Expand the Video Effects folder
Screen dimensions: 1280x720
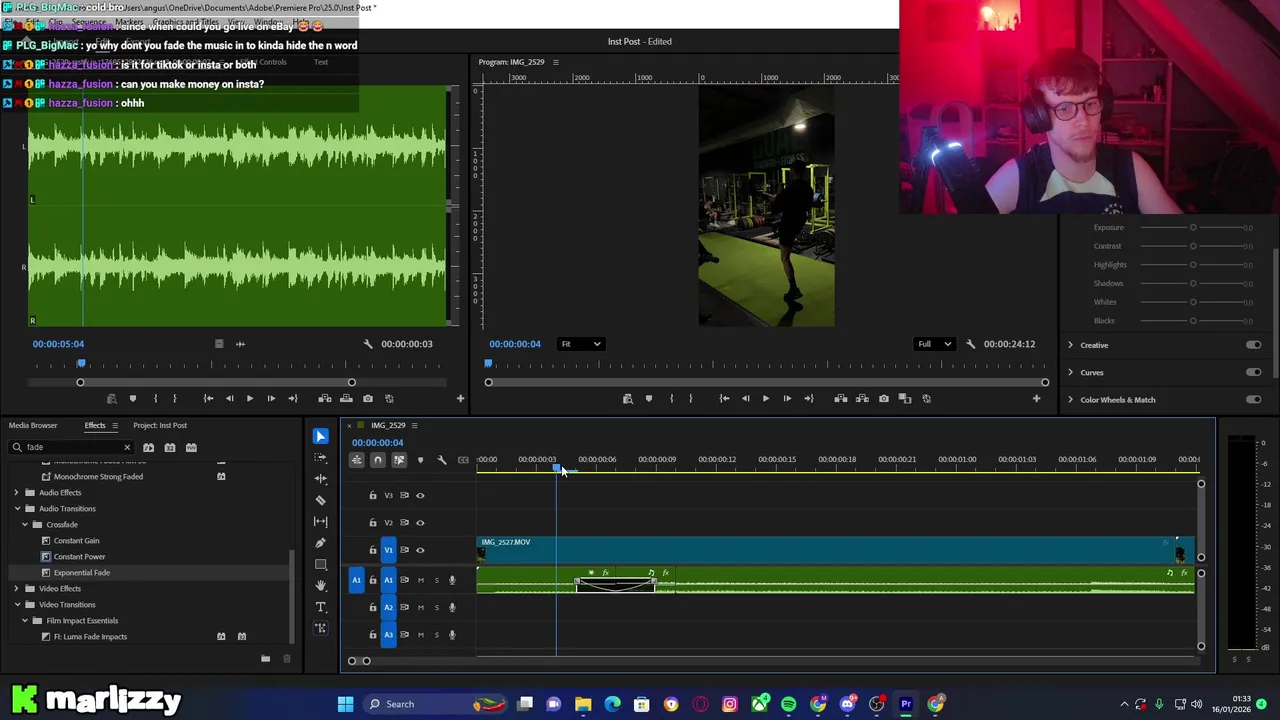[x=16, y=588]
